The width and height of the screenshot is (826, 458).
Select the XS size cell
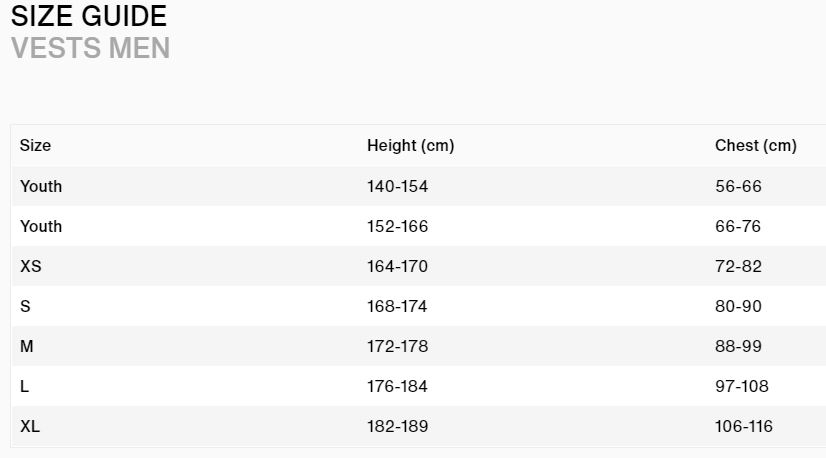[31, 266]
